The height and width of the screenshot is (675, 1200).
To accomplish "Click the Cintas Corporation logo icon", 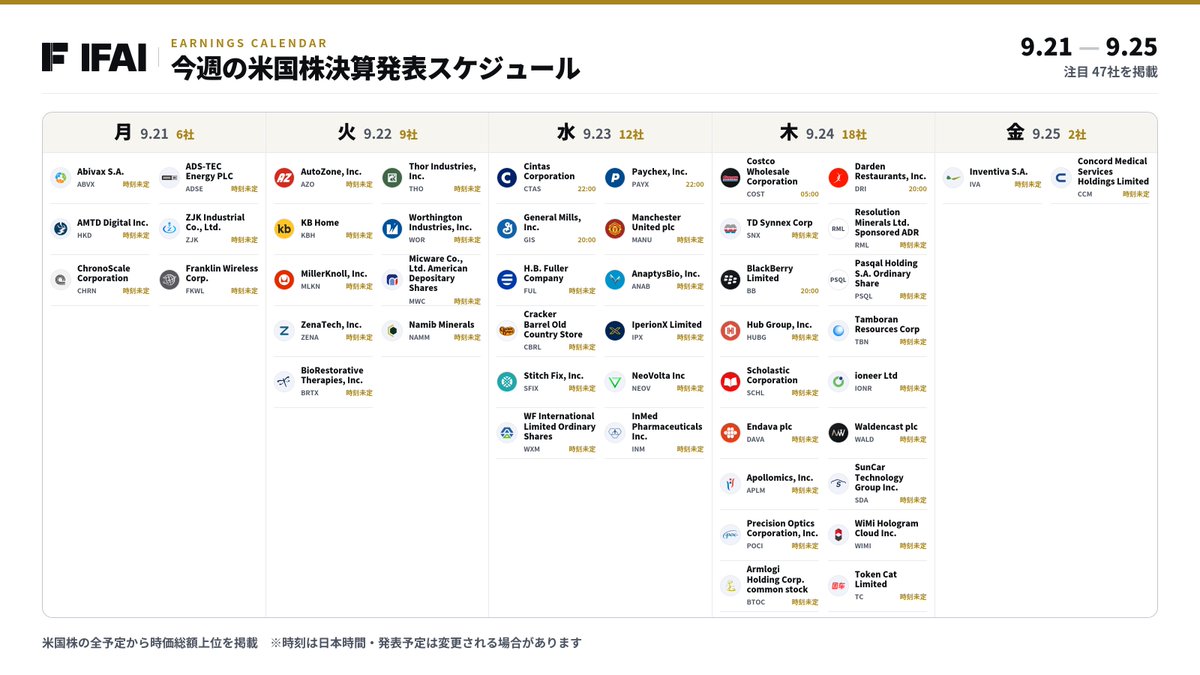I will coord(507,177).
